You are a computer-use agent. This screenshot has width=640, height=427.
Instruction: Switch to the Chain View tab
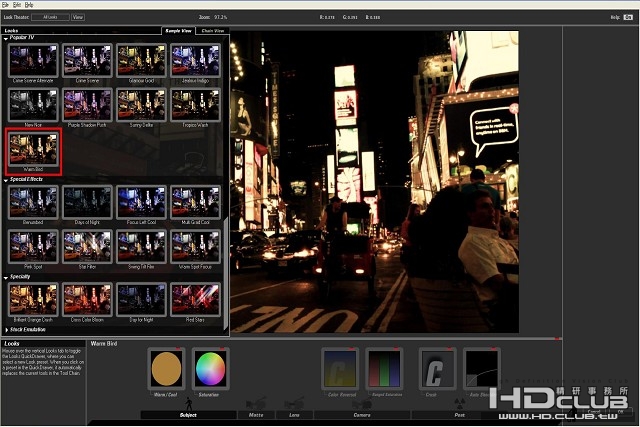pos(212,31)
